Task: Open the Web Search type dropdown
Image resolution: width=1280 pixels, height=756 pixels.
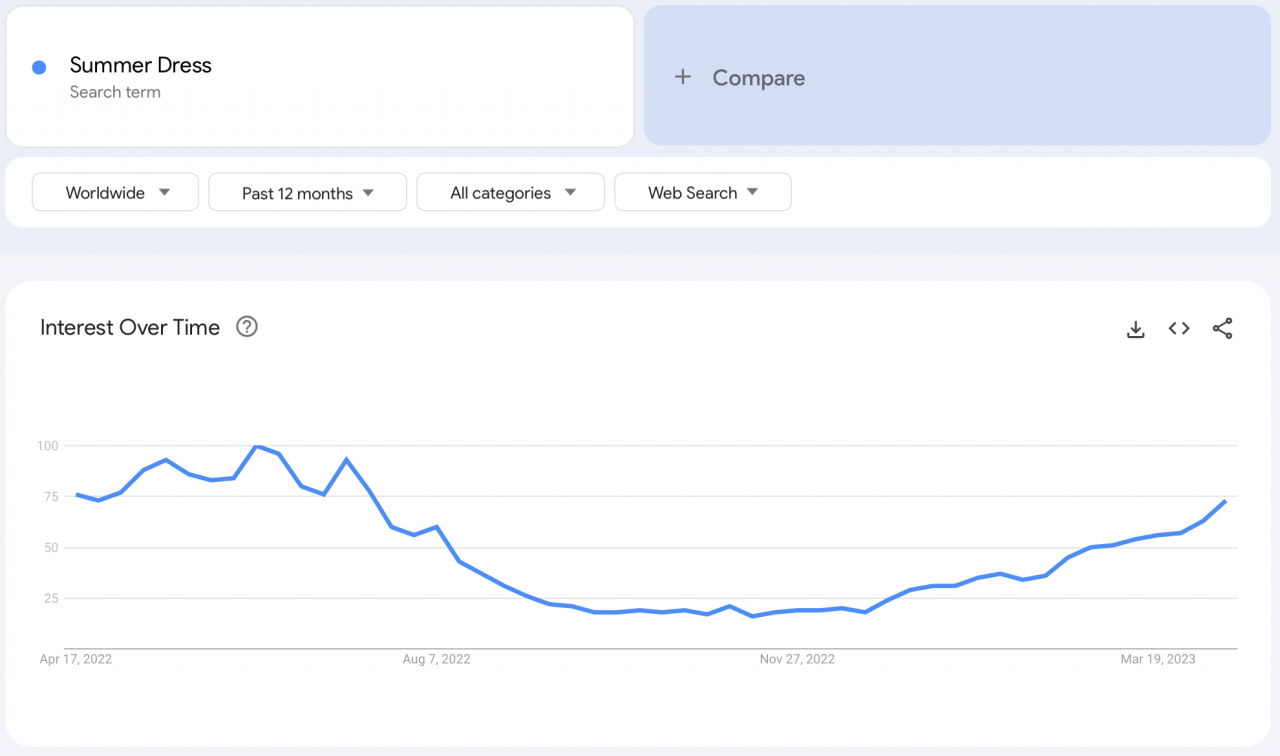Action: coord(702,193)
